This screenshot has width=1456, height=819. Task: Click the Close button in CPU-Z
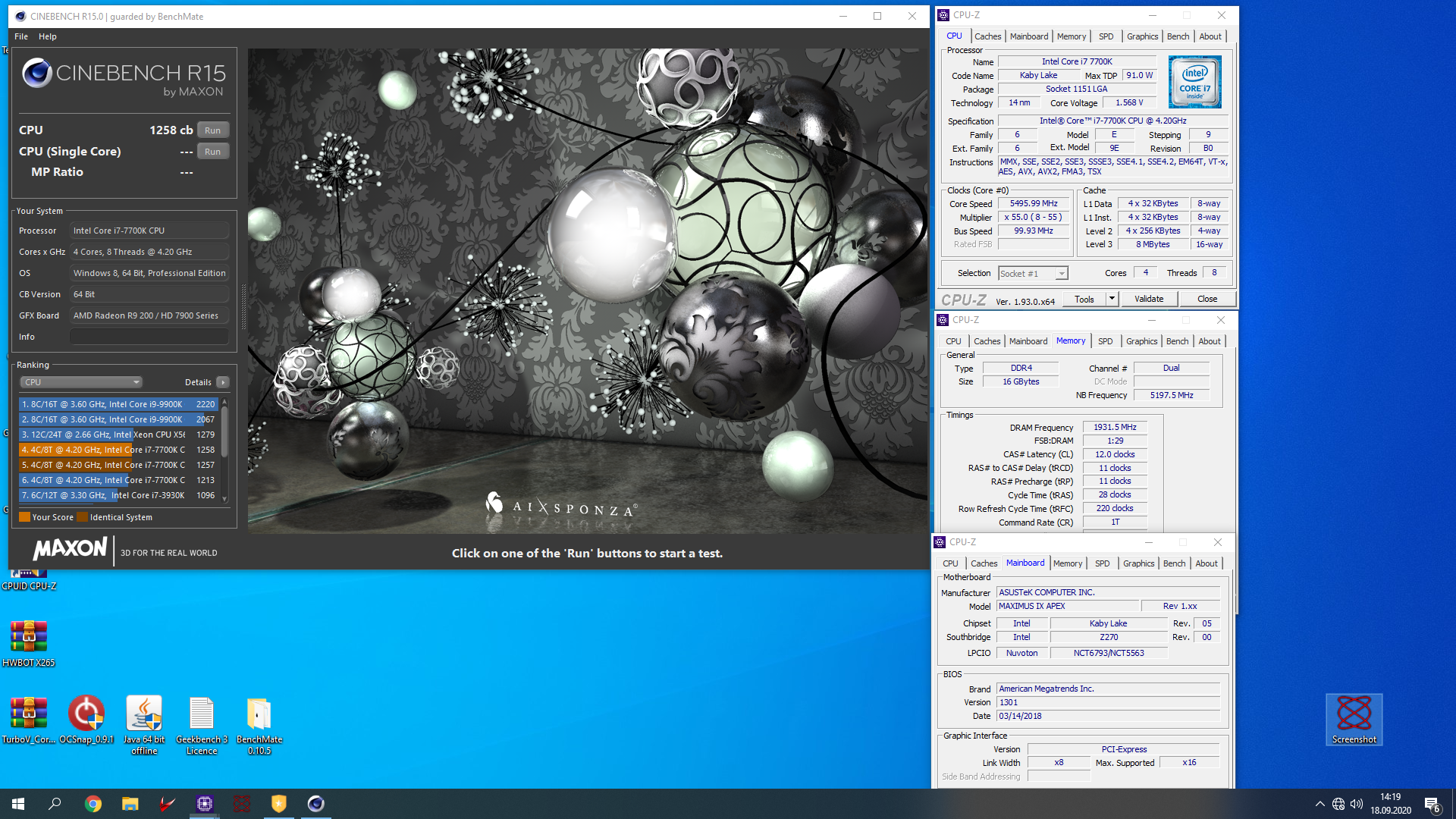click(1207, 299)
